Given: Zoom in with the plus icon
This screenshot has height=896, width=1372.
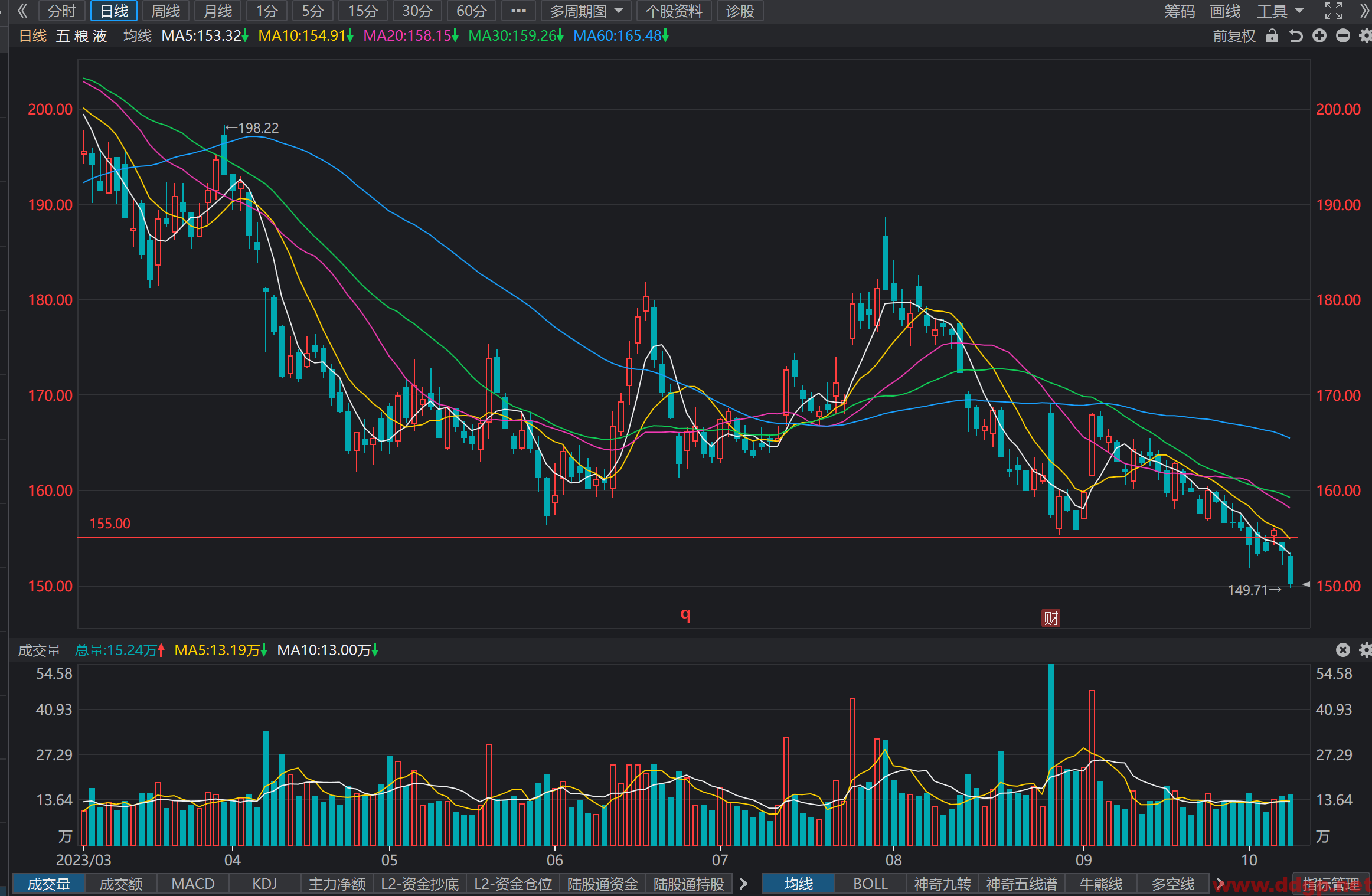Looking at the screenshot, I should coord(1319,36).
